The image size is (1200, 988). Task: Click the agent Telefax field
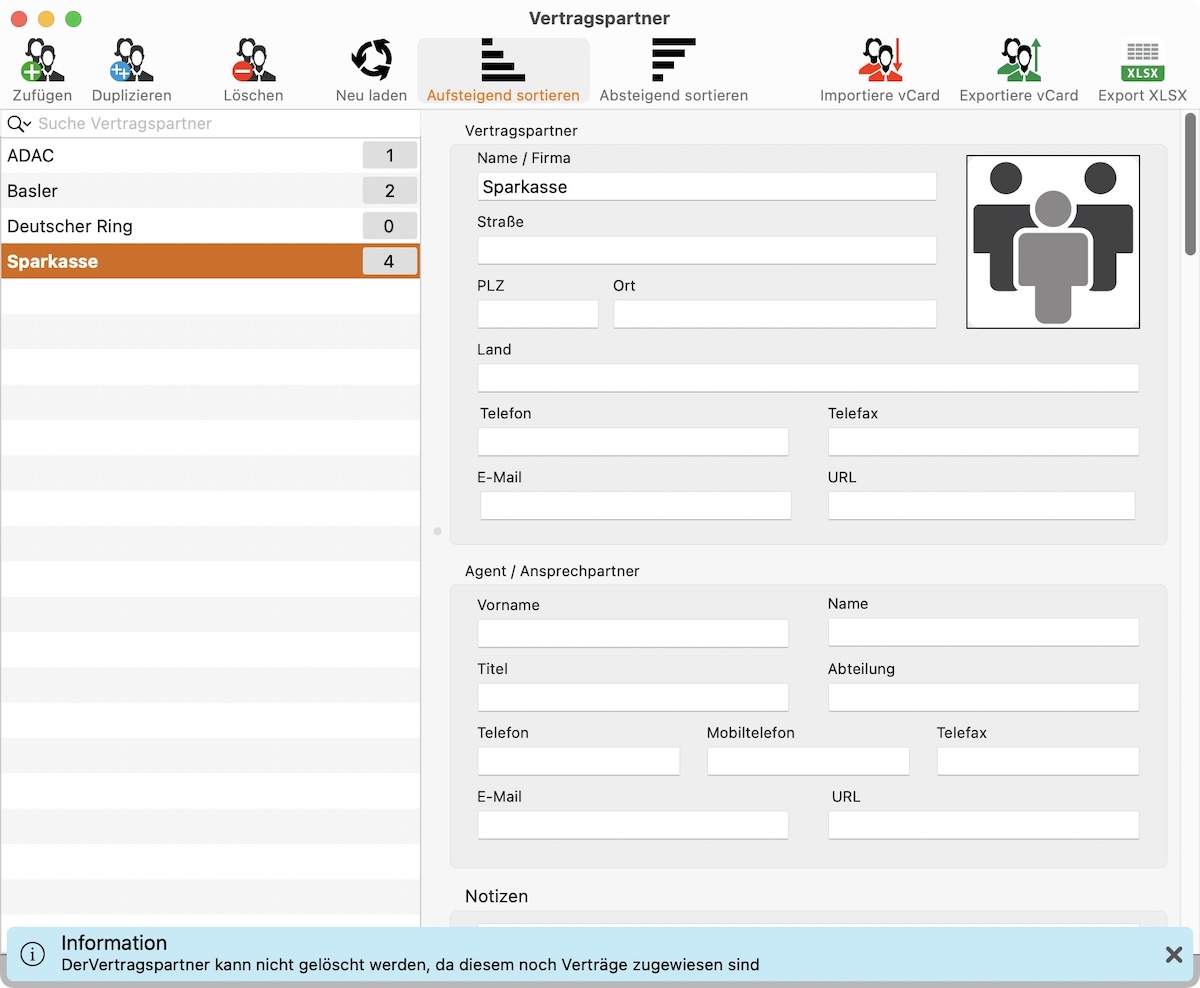(x=1038, y=761)
